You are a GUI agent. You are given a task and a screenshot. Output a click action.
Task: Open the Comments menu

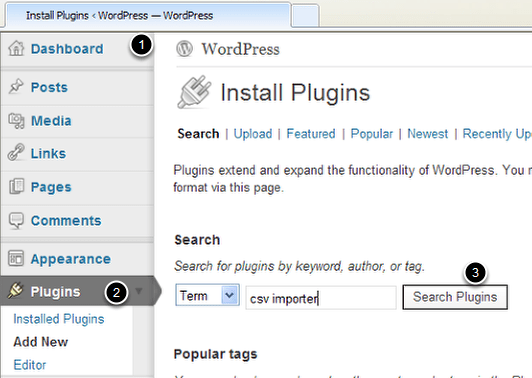point(66,221)
